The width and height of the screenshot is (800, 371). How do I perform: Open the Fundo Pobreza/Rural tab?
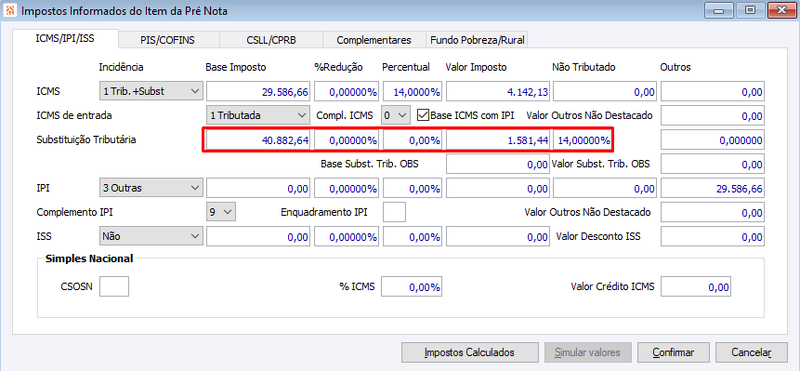pos(477,40)
